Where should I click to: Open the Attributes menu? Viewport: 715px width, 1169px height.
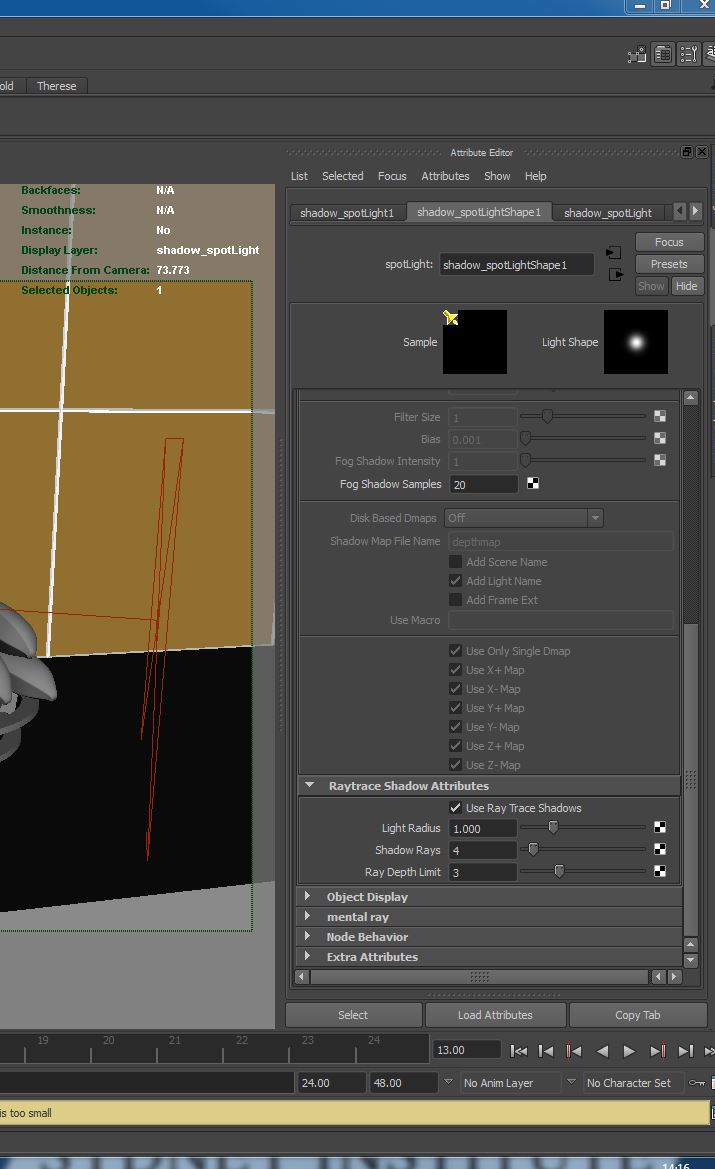(x=445, y=176)
